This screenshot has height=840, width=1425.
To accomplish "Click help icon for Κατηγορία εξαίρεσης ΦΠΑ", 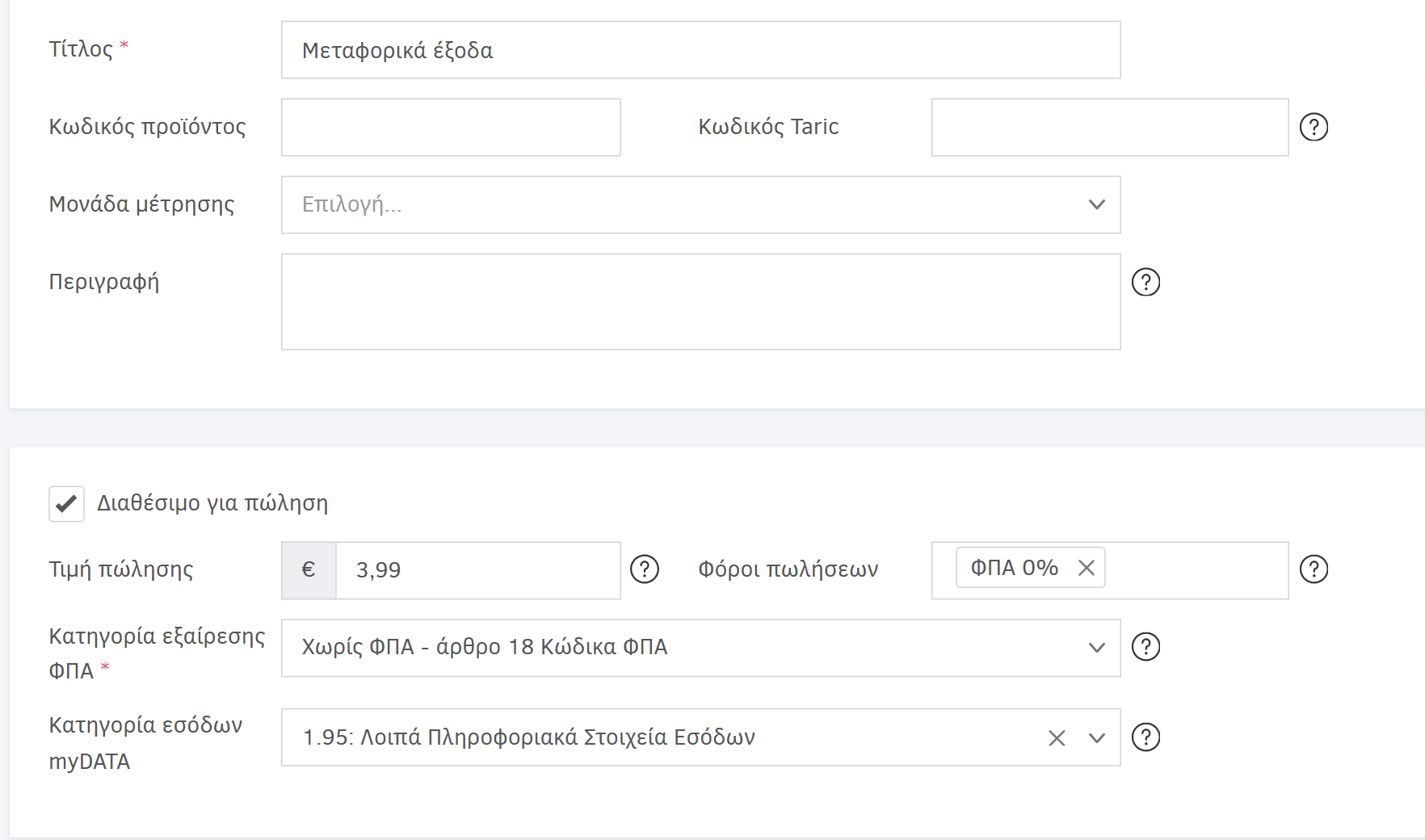I will (x=1145, y=647).
